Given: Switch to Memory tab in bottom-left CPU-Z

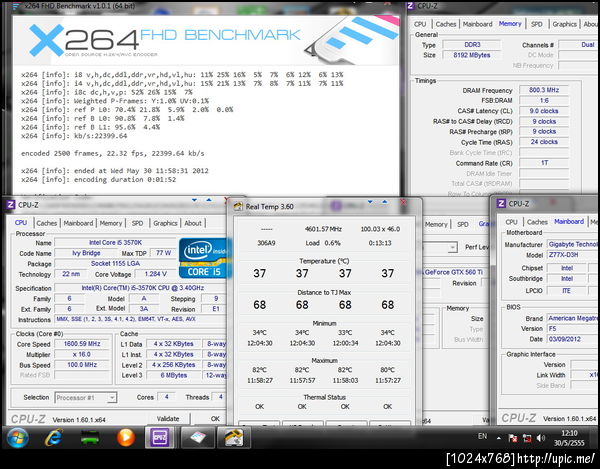Looking at the screenshot, I should tap(111, 223).
